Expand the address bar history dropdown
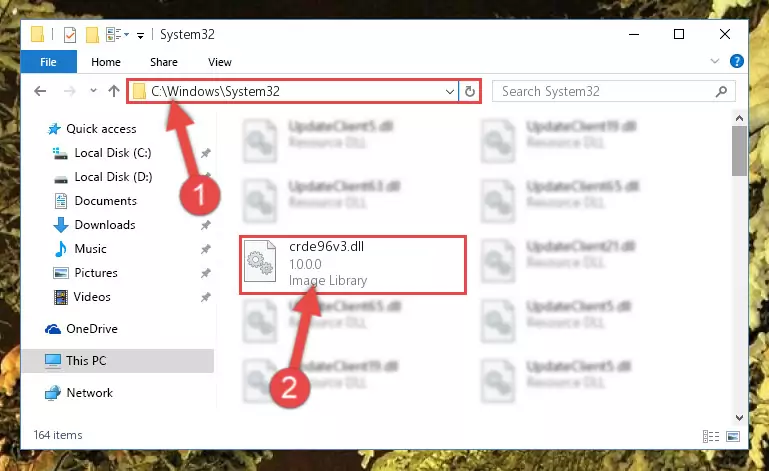The height and width of the screenshot is (471, 769). pos(449,92)
